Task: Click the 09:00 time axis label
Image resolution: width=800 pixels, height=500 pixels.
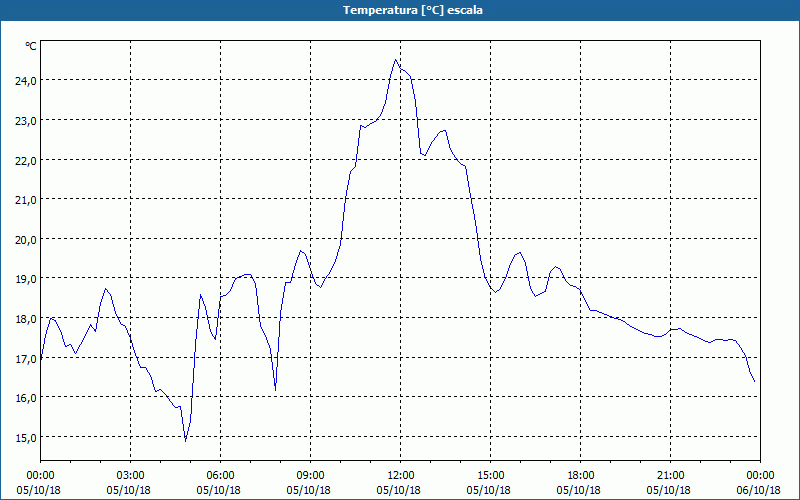Action: [x=310, y=476]
